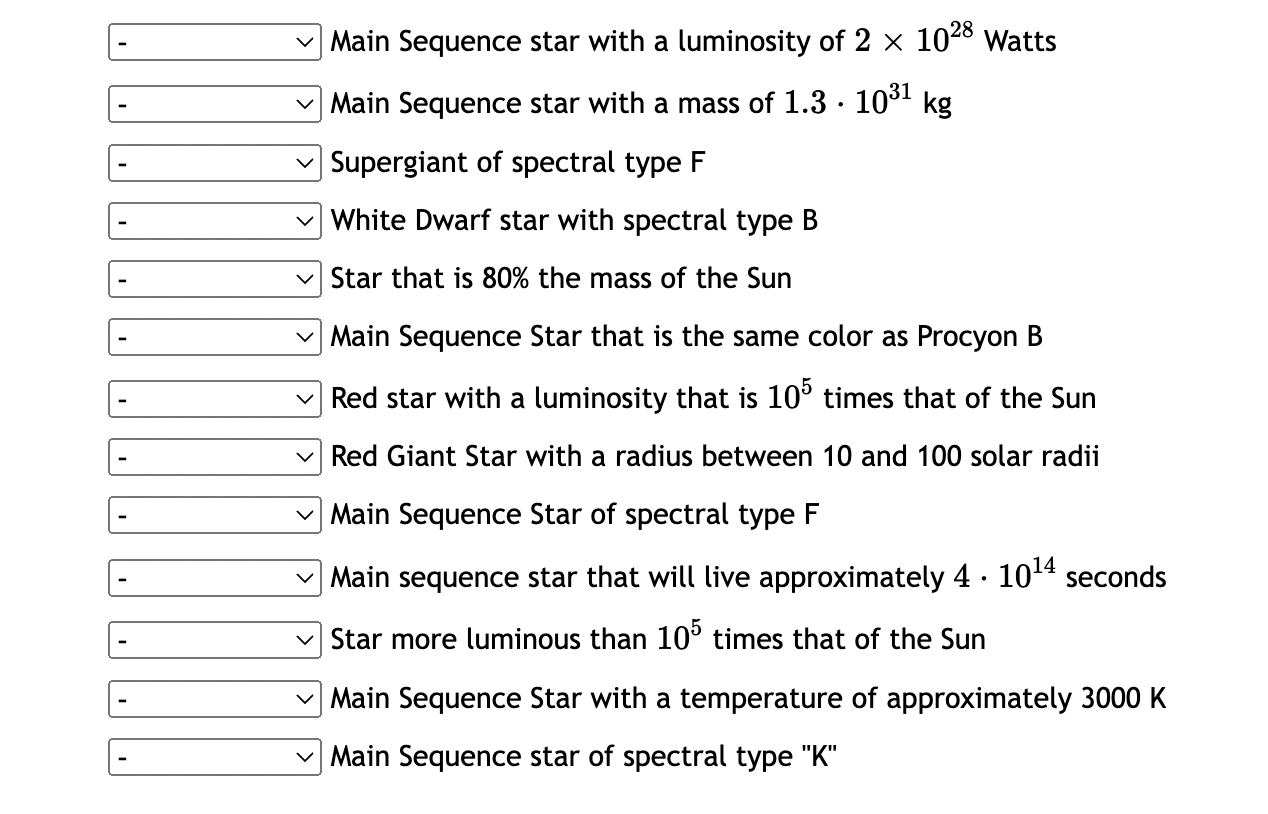The image size is (1268, 814).
Task: Click the chevron beside the Procyon B question
Action: point(305,336)
